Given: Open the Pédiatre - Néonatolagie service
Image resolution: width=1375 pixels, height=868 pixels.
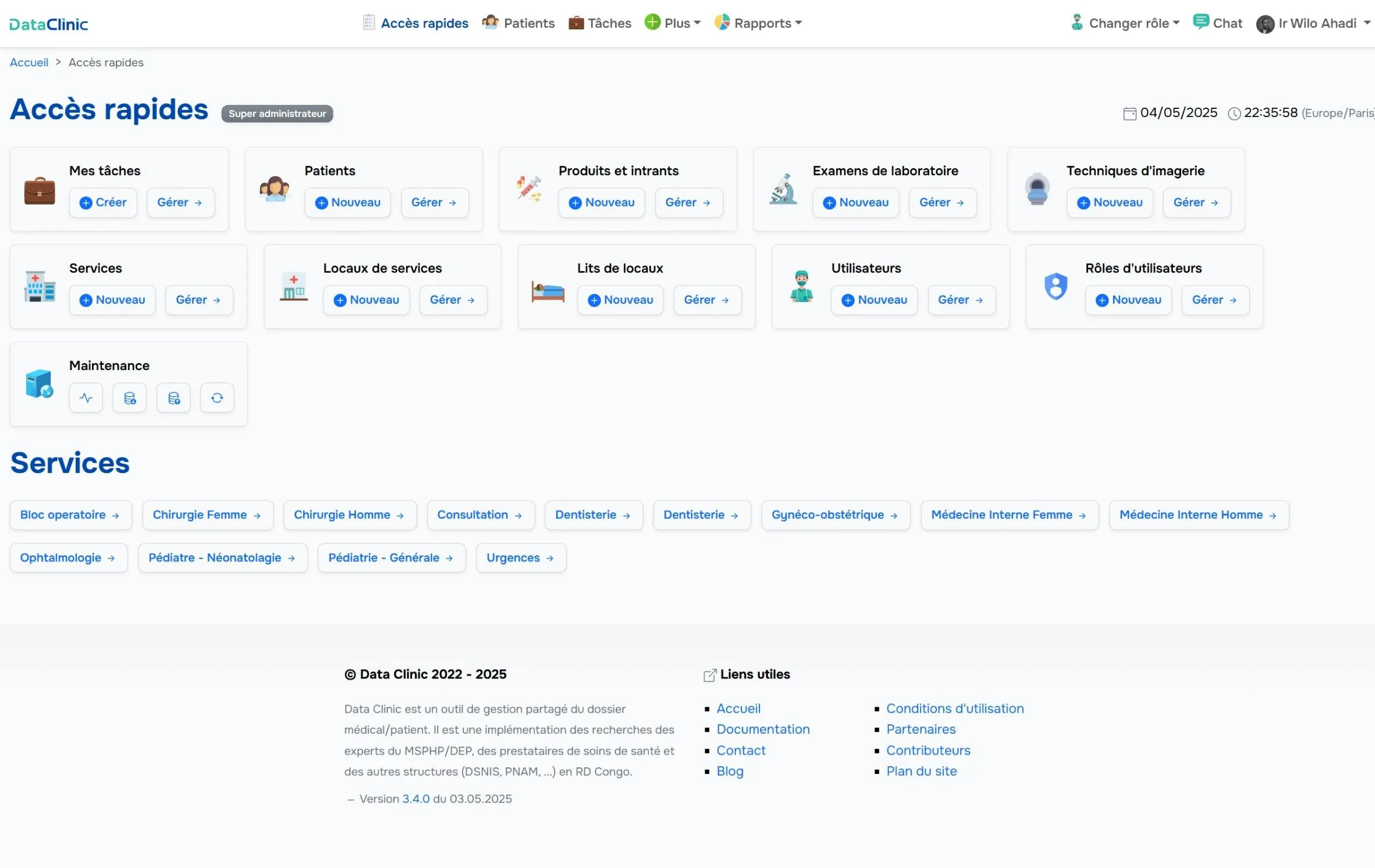Looking at the screenshot, I should pyautogui.click(x=223, y=558).
